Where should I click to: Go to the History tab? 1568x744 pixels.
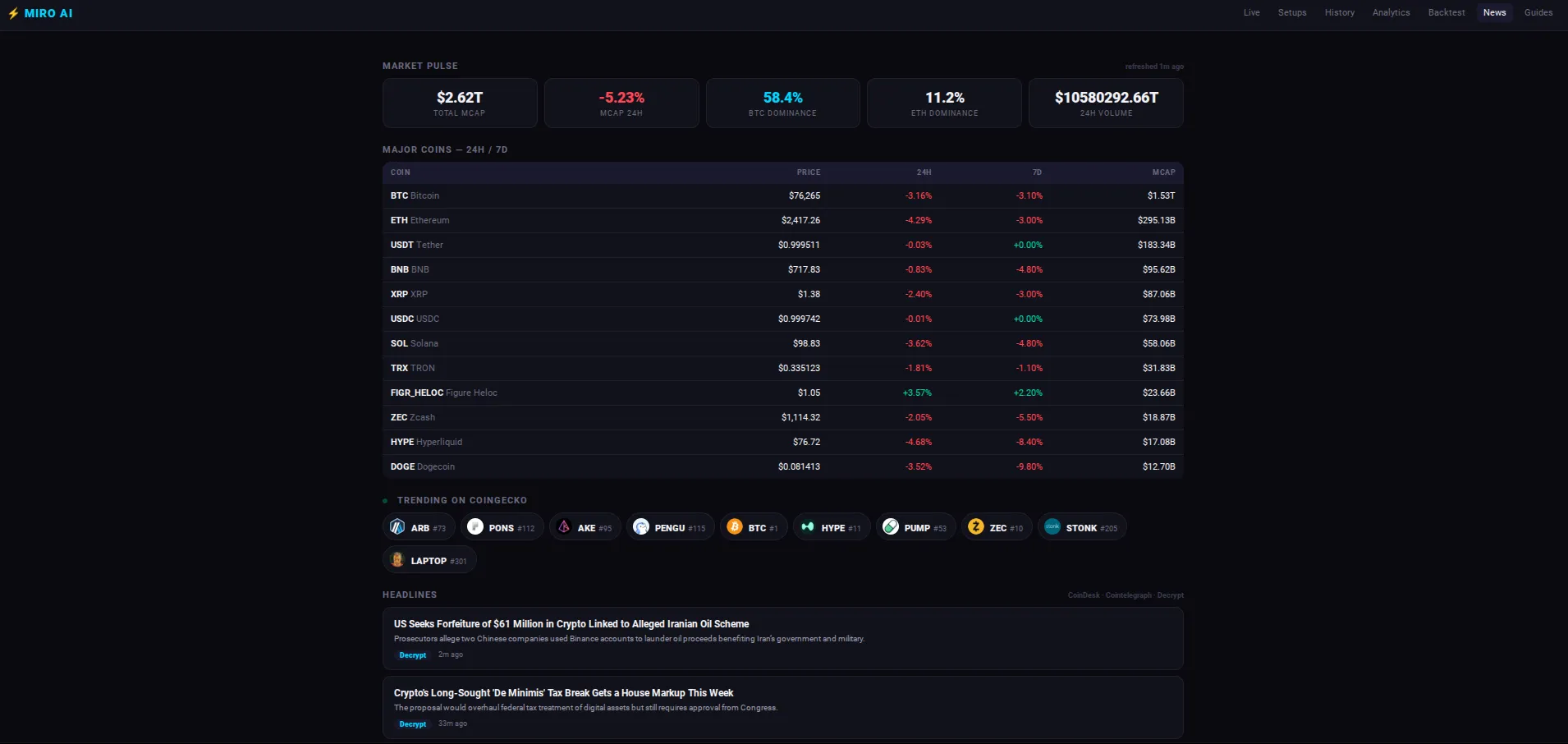[x=1340, y=13]
